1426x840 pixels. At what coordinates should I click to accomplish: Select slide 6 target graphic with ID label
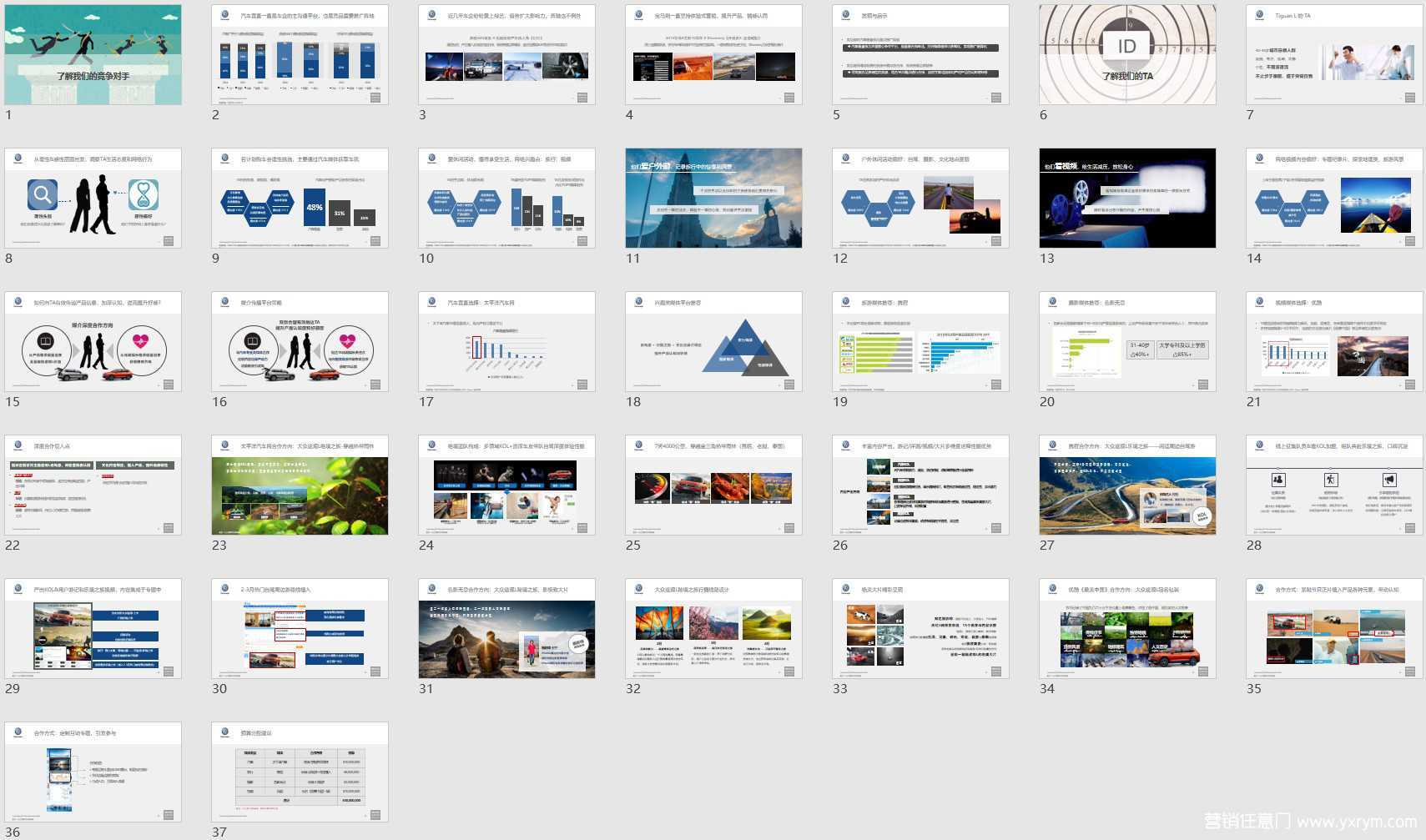1127,54
